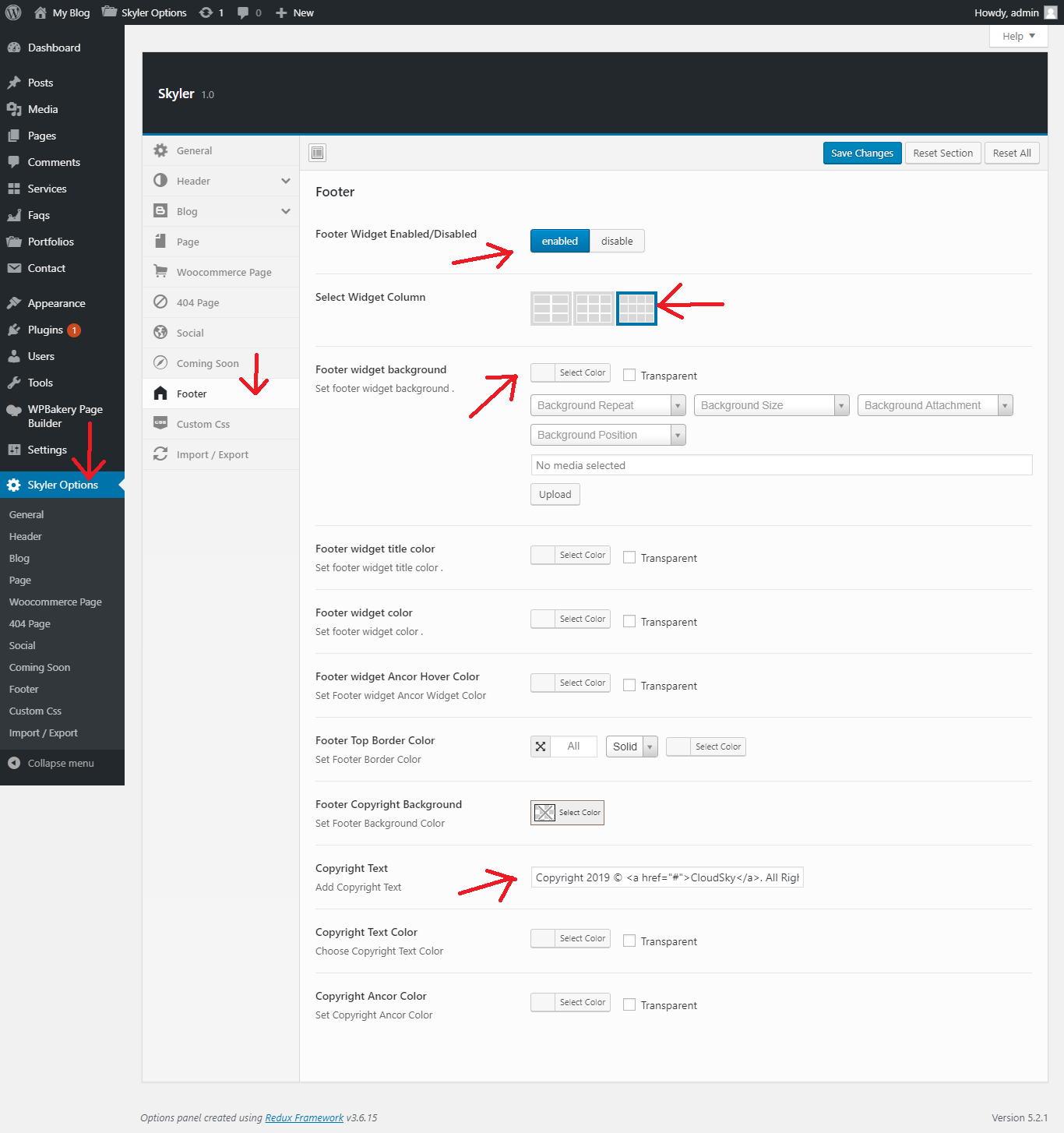Click the WordPress logo icon
The image size is (1064, 1133).
13,12
